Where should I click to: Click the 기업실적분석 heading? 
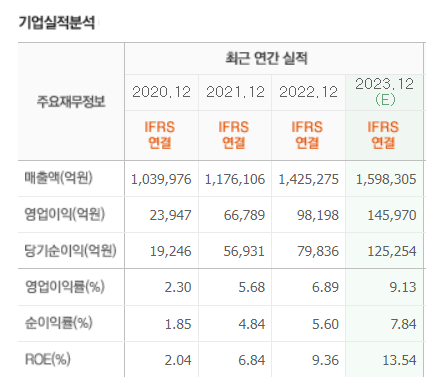point(57,23)
